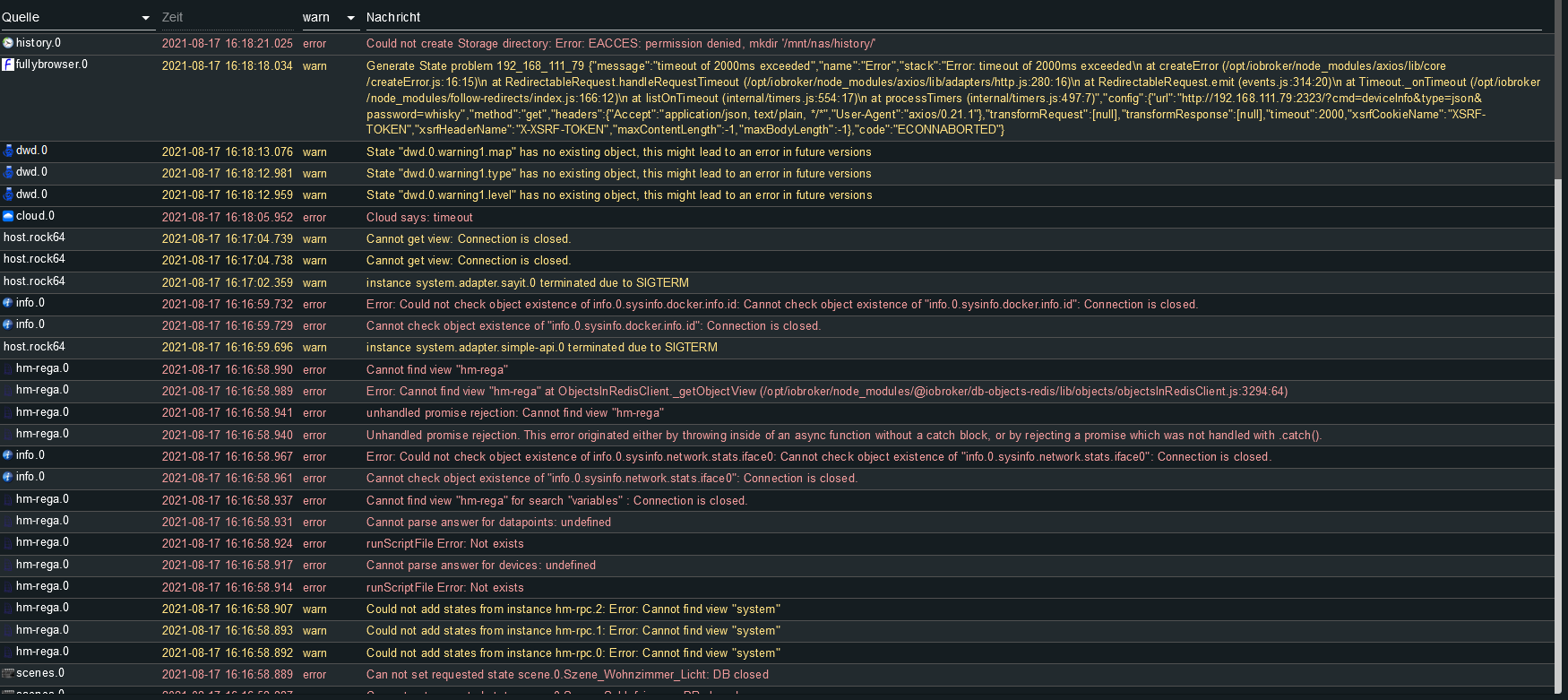The height and width of the screenshot is (700, 1568).
Task: Click the info.0 icon at 16:16:58.961
Action: 8,477
